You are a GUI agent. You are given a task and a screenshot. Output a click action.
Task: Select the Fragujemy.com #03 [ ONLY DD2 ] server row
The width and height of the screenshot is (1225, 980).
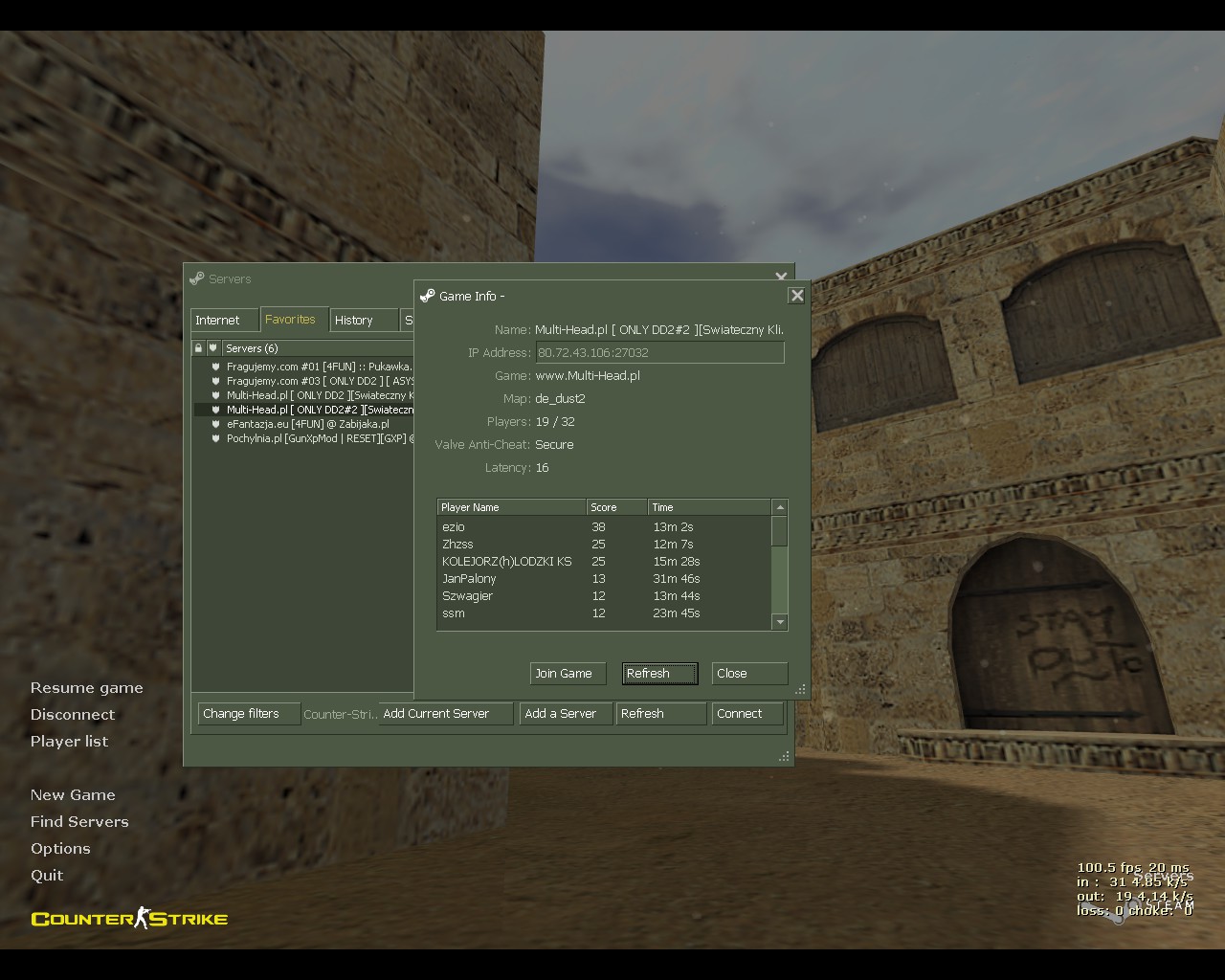point(303,381)
